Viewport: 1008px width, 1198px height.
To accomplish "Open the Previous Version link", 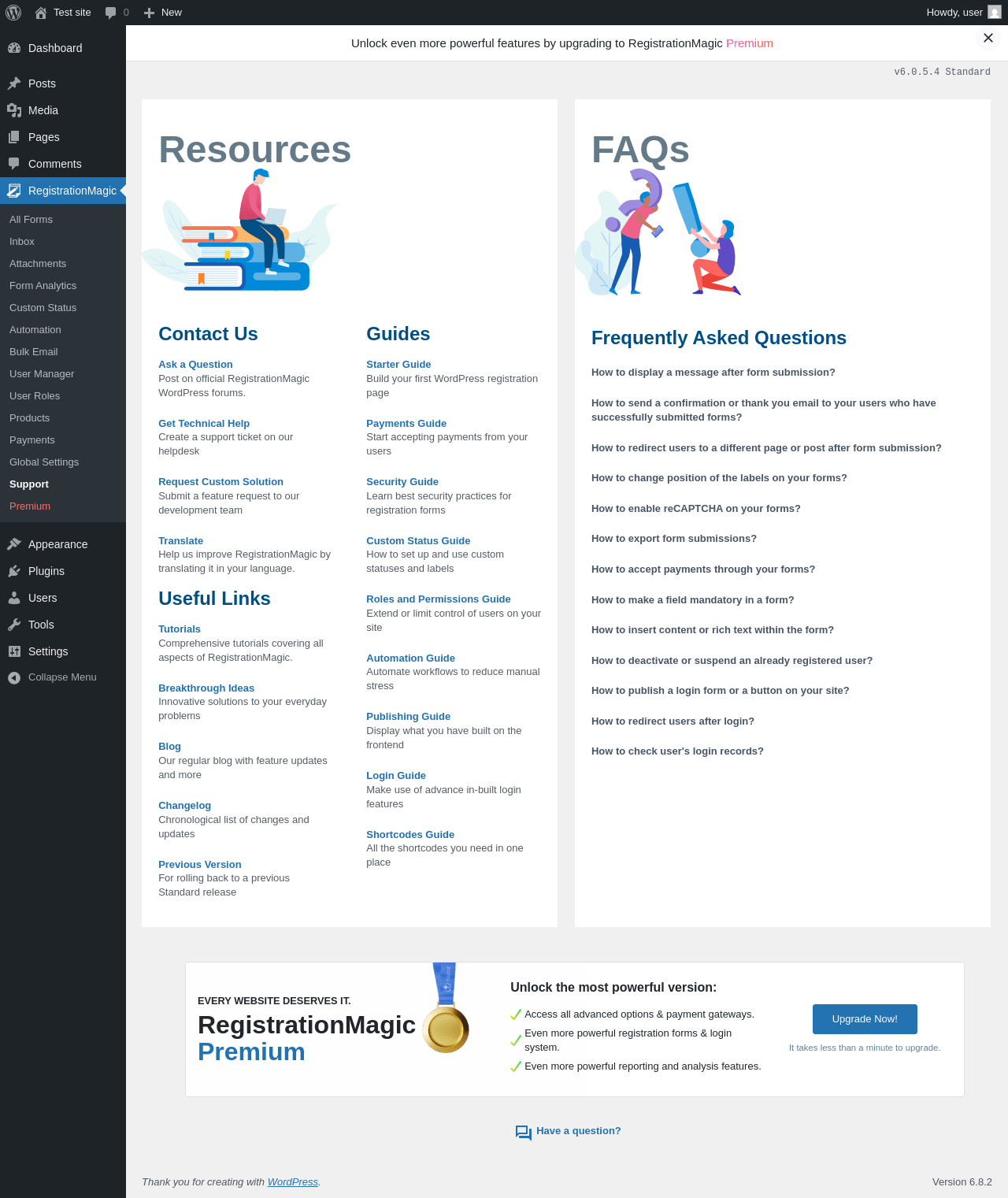I will pyautogui.click(x=200, y=865).
